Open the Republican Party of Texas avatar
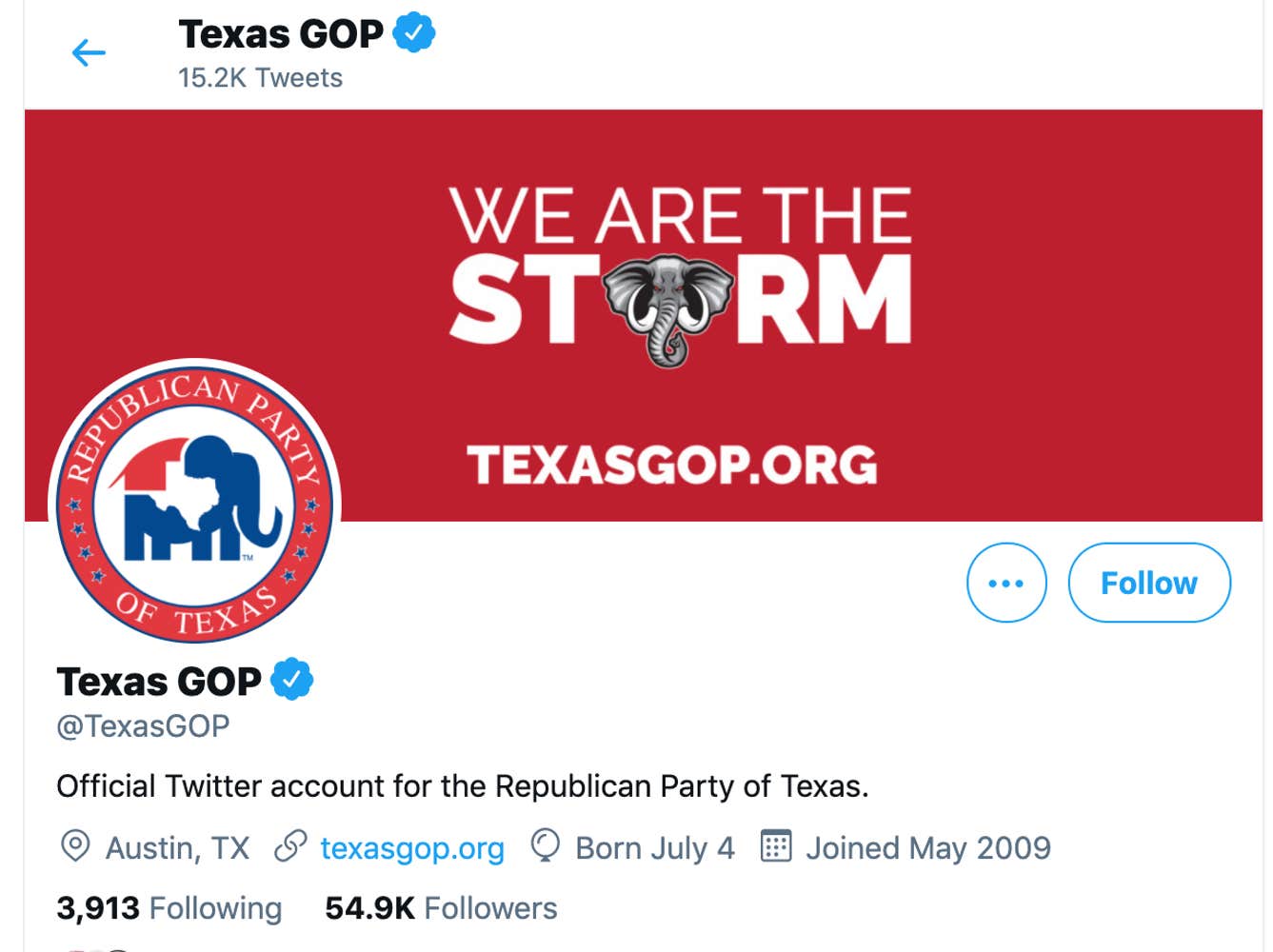Screen dimensions: 1273x952 195,502
